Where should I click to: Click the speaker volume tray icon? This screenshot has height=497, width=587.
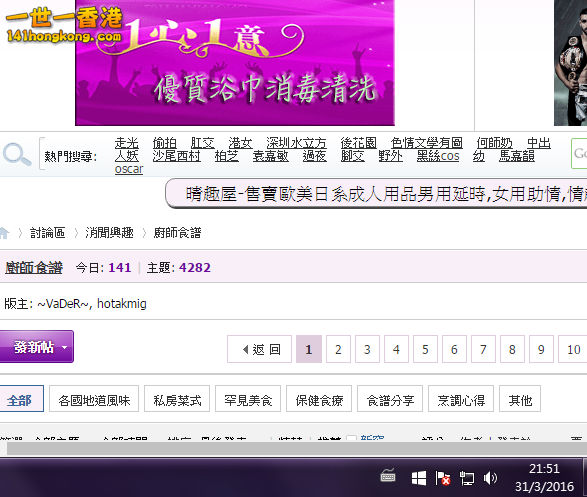click(x=490, y=478)
